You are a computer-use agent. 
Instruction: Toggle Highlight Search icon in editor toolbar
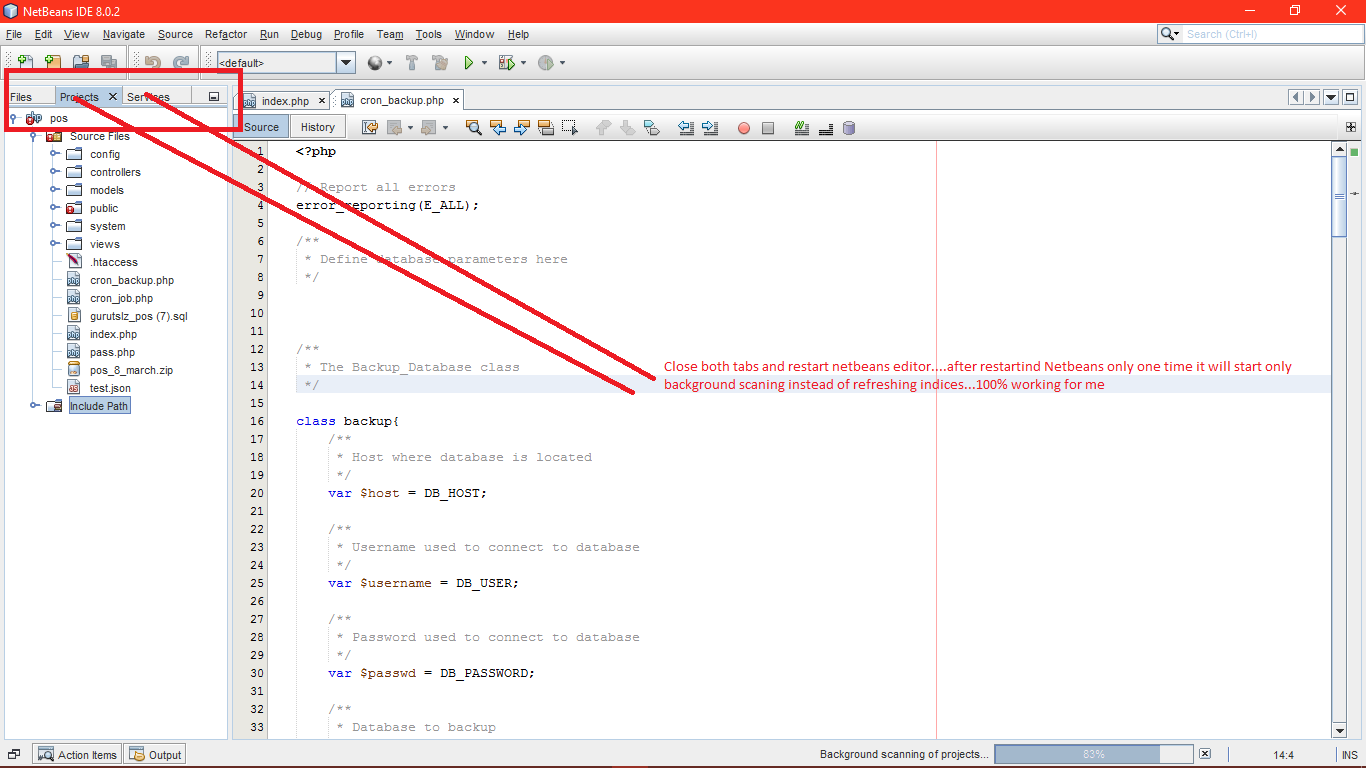pos(546,127)
